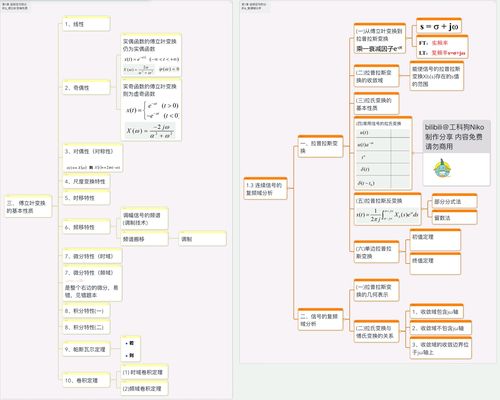The image size is (500, 400).
Task: Click the two-bullet subtopic beside 帕斯瓦尔定理
Action: (x=130, y=349)
